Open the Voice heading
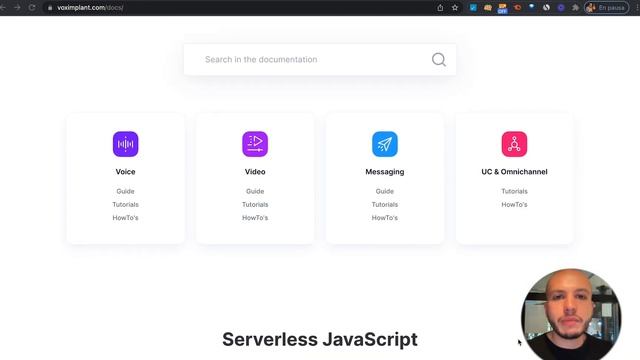Image resolution: width=640 pixels, height=360 pixels. [x=125, y=172]
